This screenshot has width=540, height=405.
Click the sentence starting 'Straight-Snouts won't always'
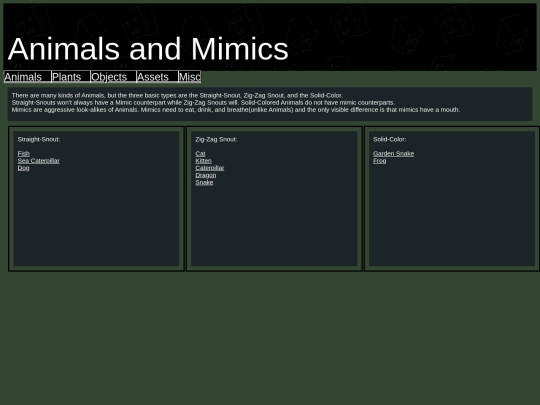(x=203, y=103)
